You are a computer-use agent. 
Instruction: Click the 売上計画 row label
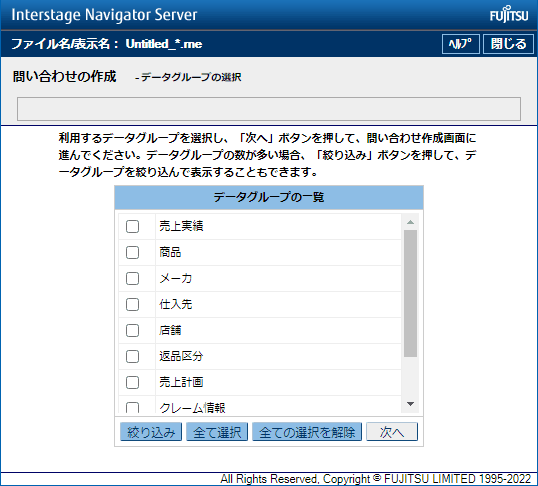(x=181, y=382)
